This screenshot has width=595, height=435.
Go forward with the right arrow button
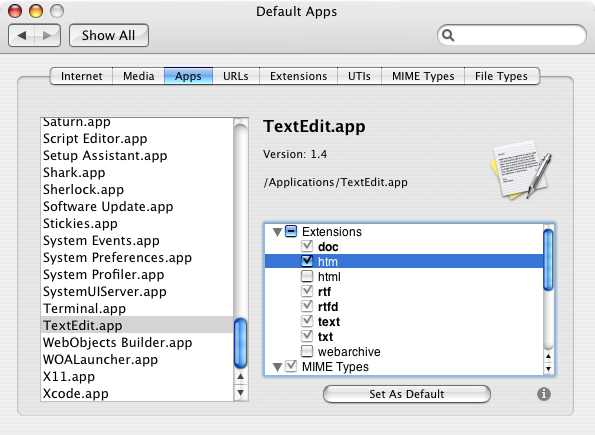tap(47, 36)
